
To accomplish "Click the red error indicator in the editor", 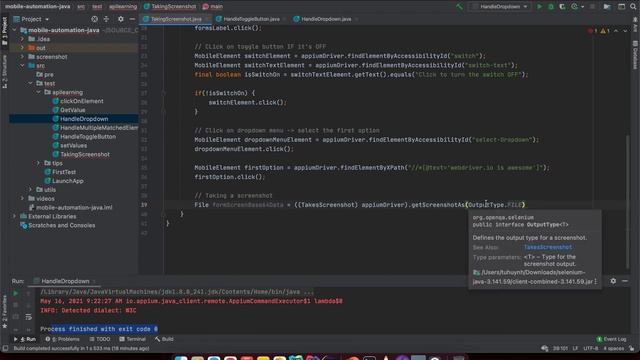I will pos(593,31).
